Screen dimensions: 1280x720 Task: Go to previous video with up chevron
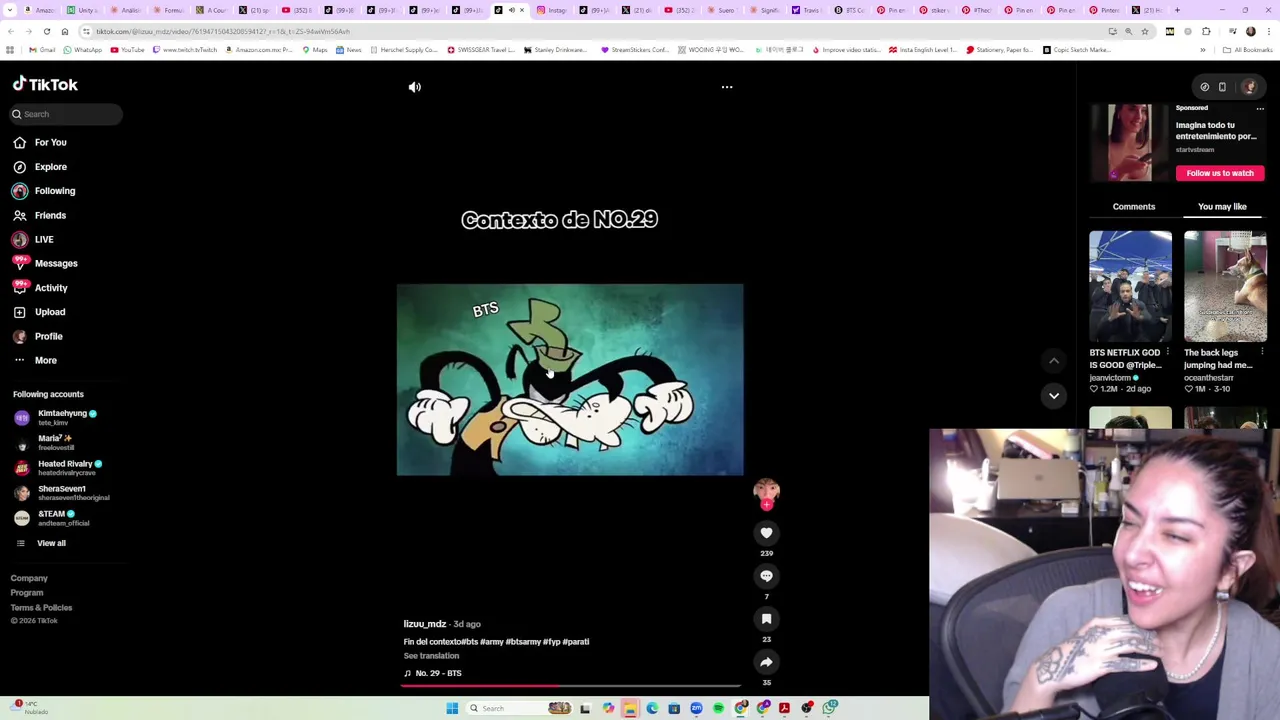[x=1054, y=361]
